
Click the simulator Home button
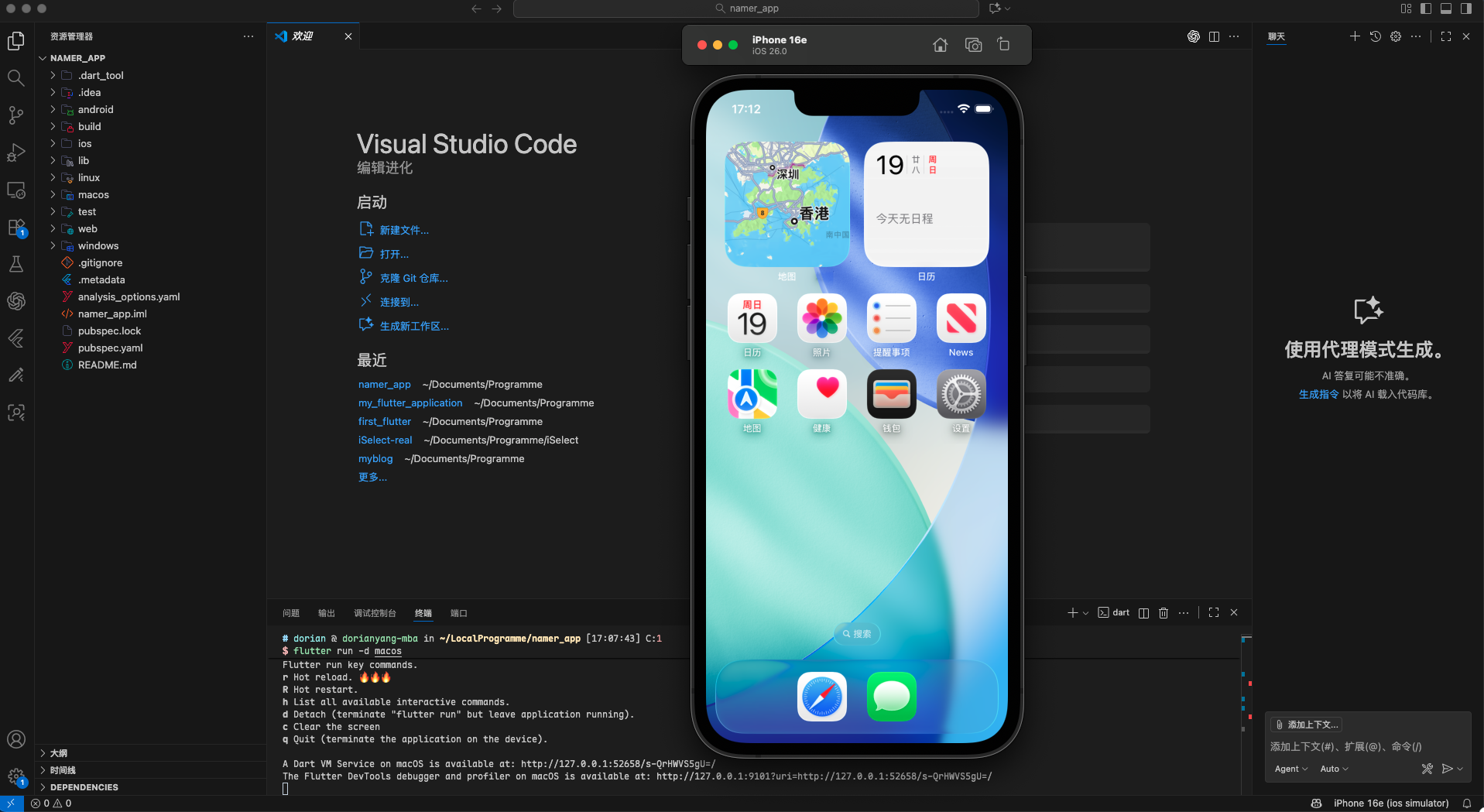(941, 45)
